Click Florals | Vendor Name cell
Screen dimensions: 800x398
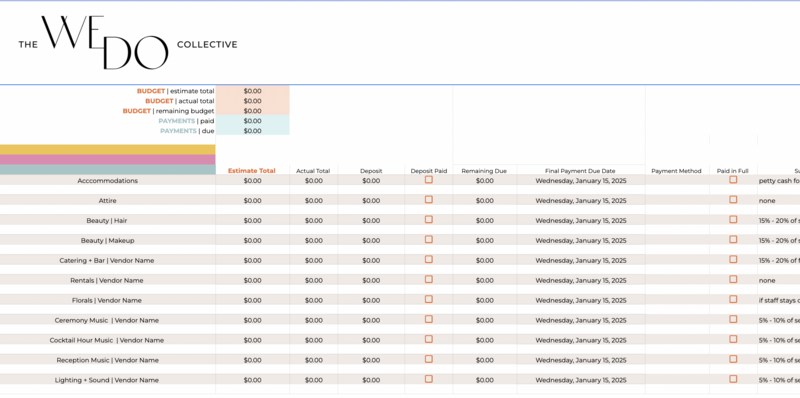(108, 300)
